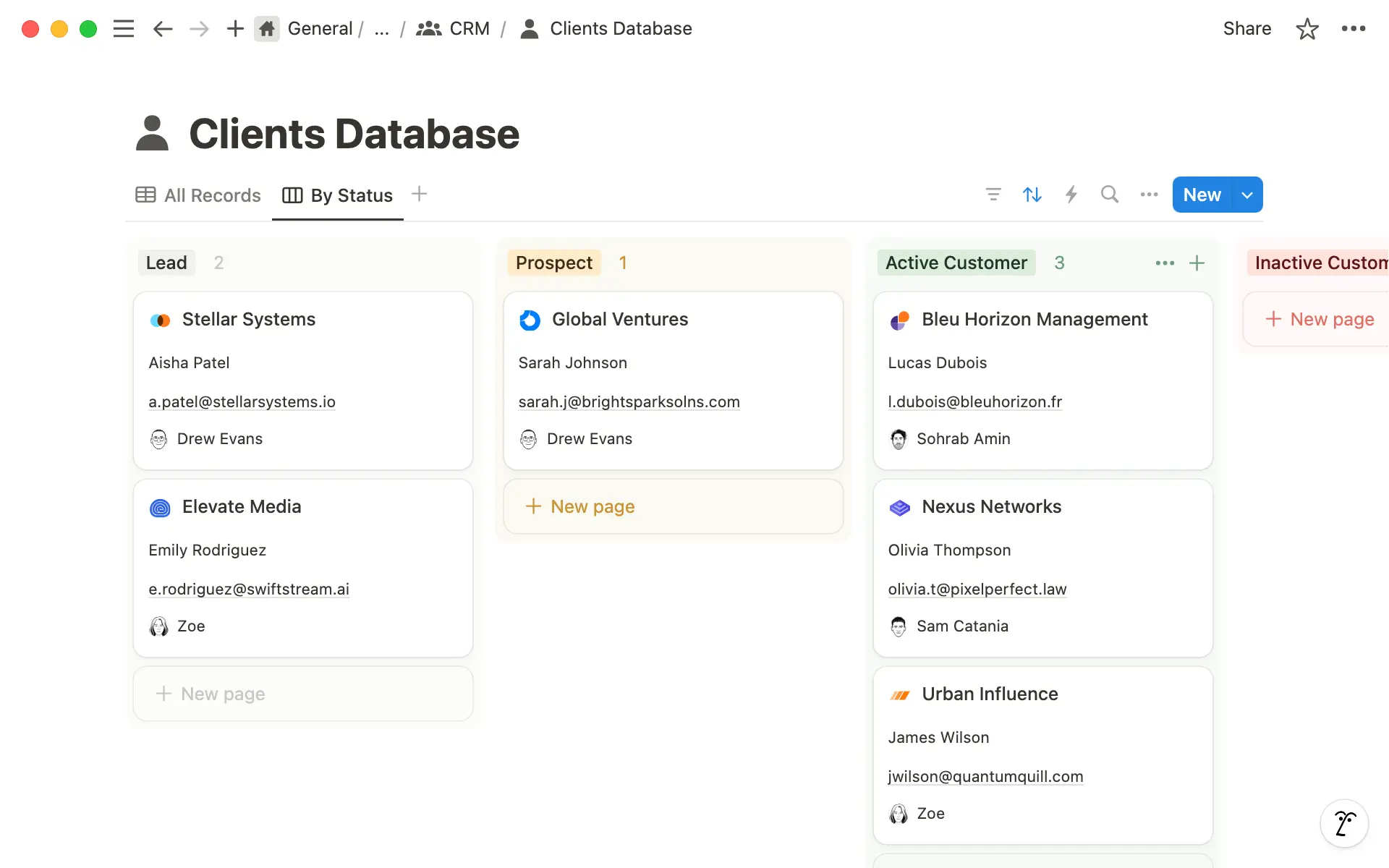Open the Share menu

coord(1246,28)
